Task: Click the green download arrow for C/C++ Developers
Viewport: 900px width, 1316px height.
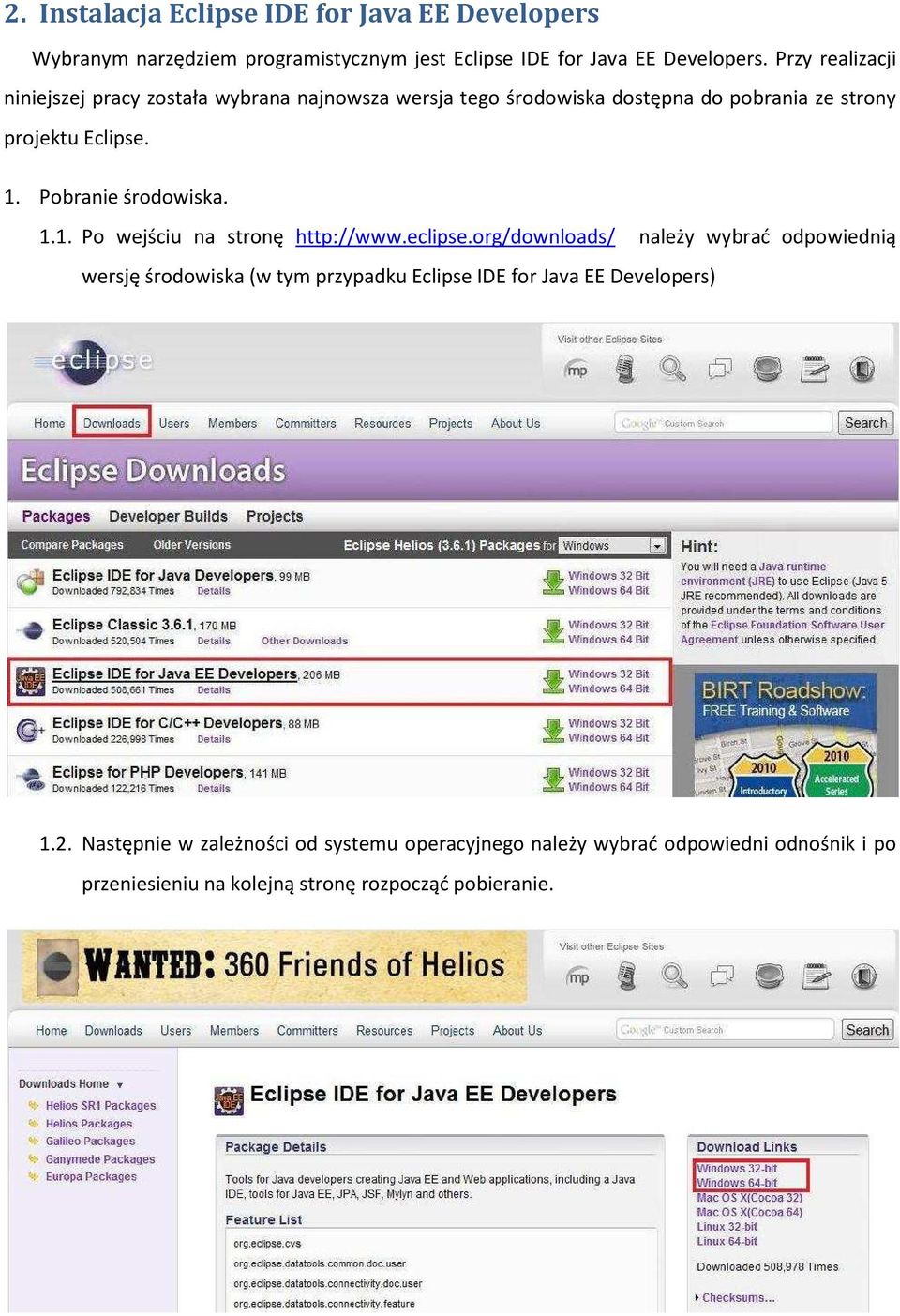Action: 553,730
